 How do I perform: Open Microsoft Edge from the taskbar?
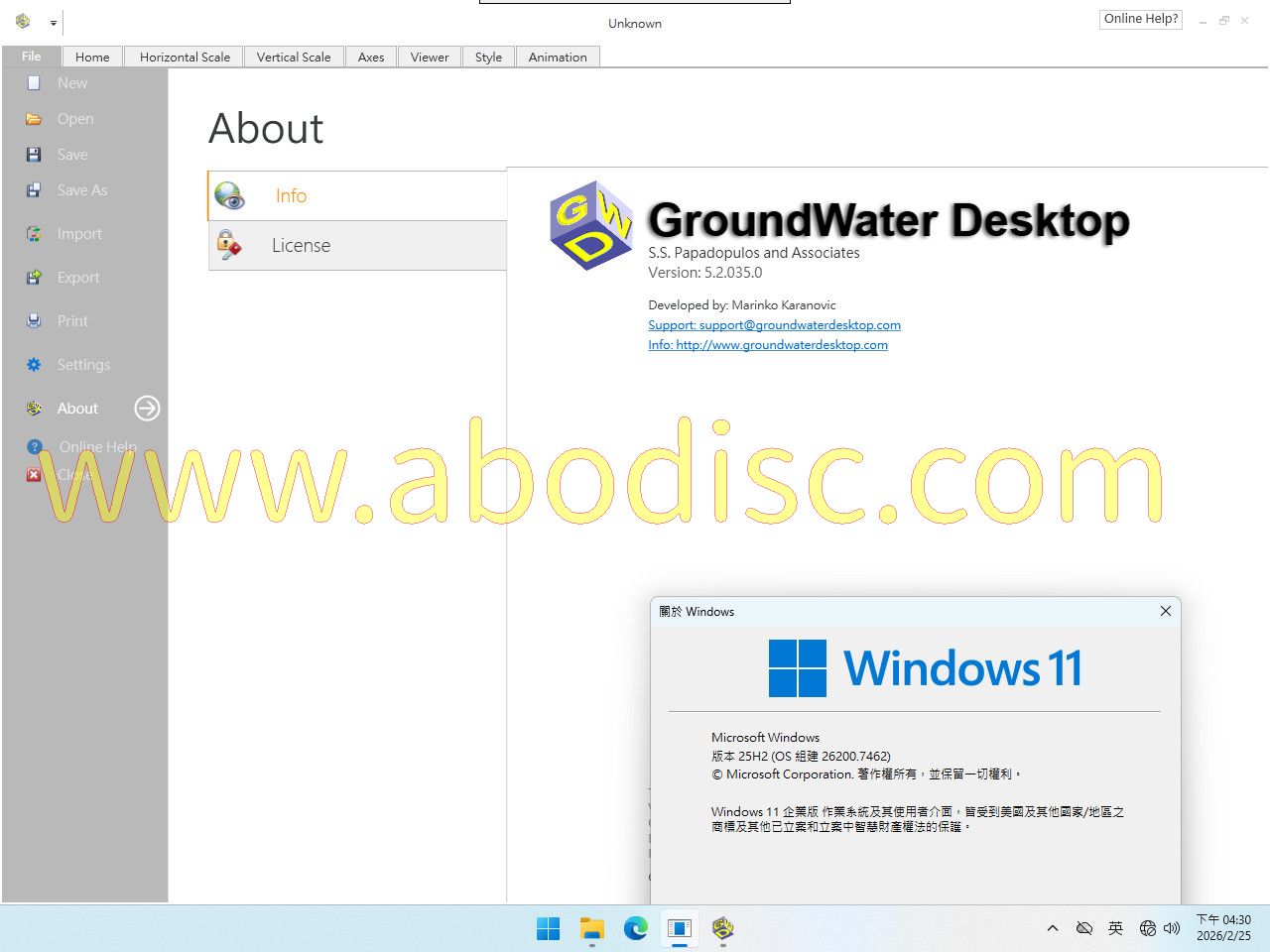[x=636, y=928]
